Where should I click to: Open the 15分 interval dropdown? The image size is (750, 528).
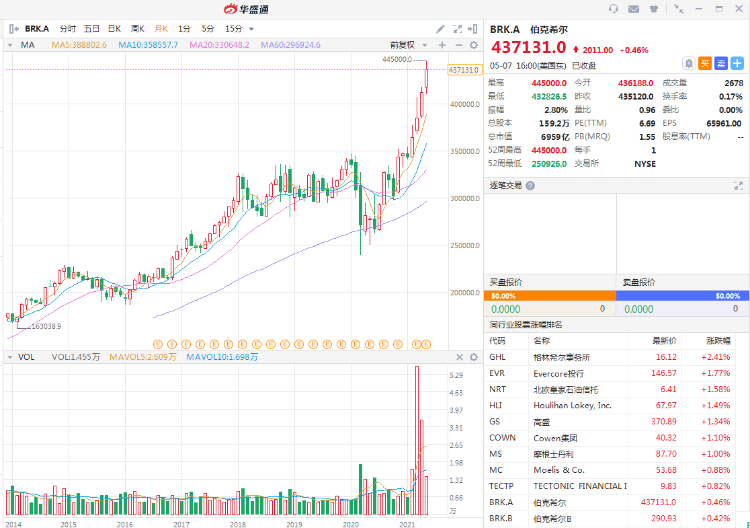(x=237, y=29)
